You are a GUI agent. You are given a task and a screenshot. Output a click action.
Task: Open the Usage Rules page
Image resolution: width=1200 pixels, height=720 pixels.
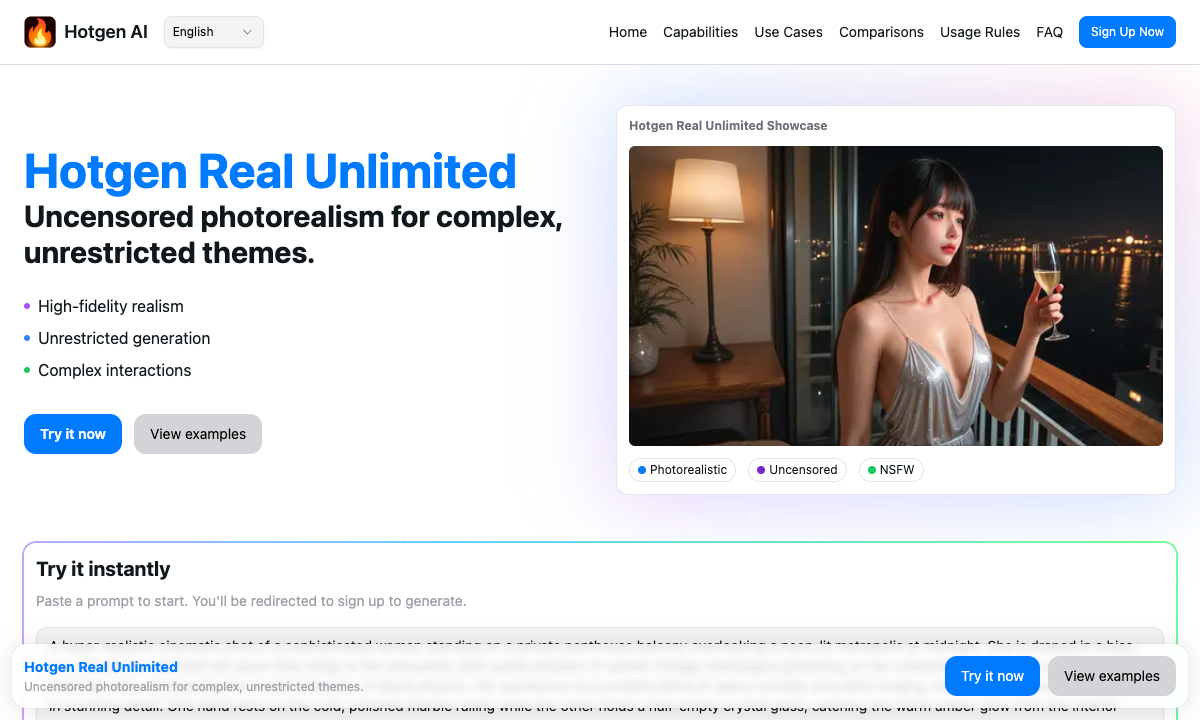[980, 32]
